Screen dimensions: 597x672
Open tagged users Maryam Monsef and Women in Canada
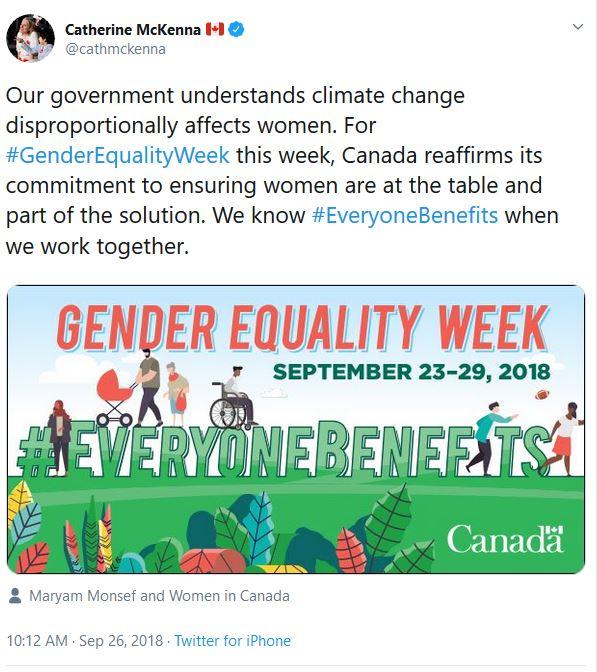pyautogui.click(x=159, y=596)
